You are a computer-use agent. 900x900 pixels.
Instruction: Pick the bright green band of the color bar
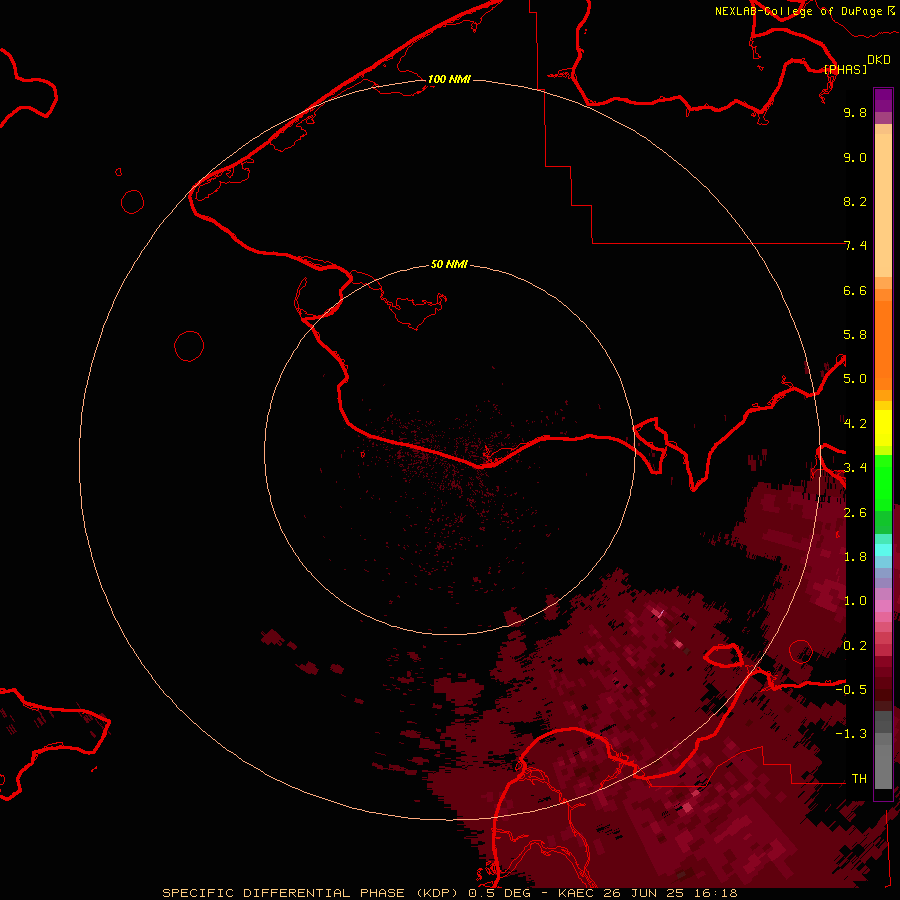[x=883, y=483]
